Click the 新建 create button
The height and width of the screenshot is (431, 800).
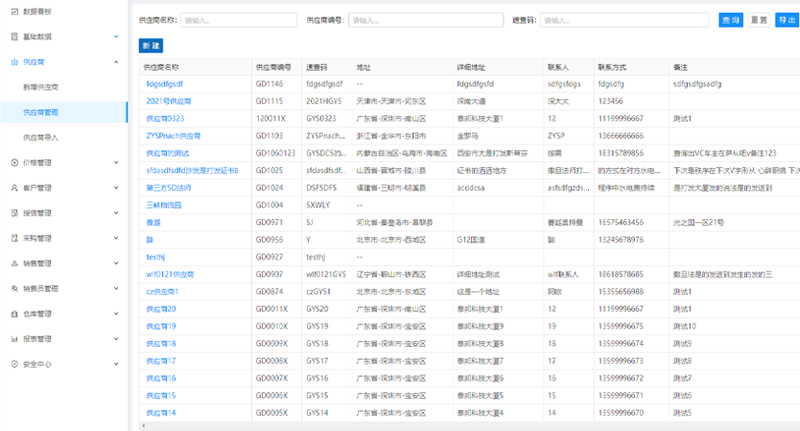tap(151, 45)
